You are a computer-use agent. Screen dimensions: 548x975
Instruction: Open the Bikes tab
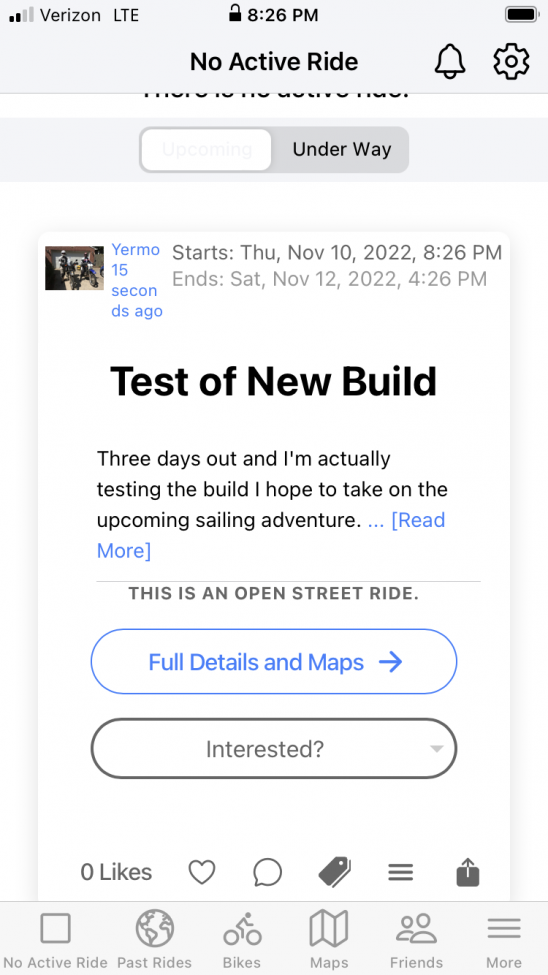(x=242, y=940)
